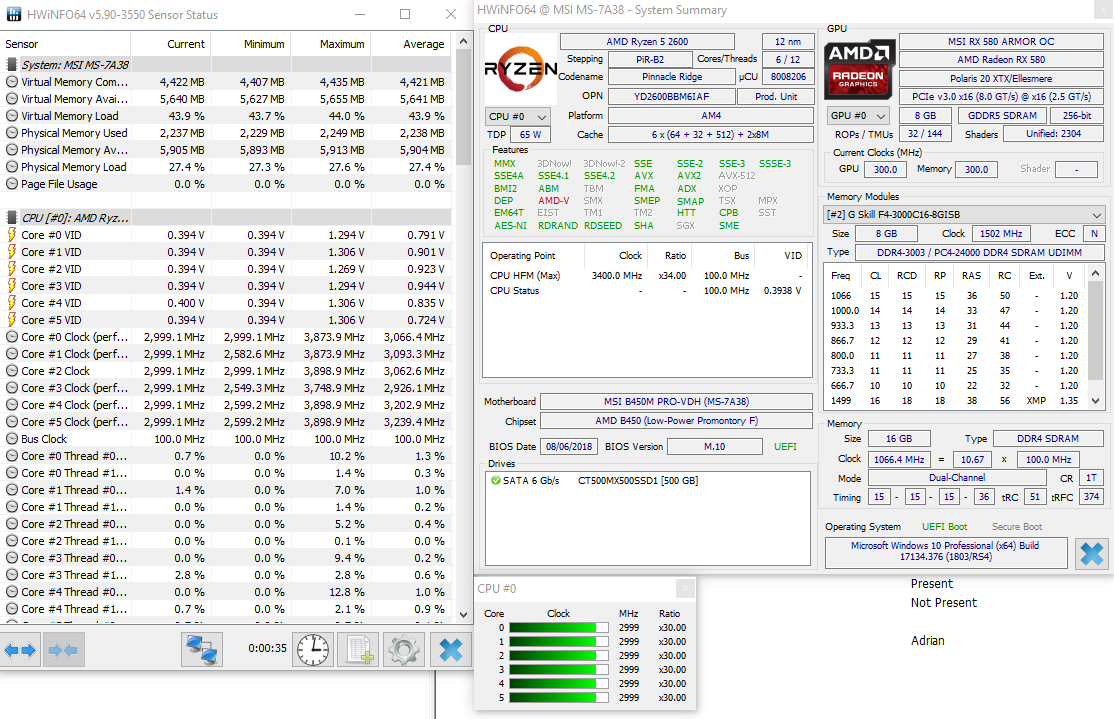Image resolution: width=1114 pixels, height=719 pixels.
Task: Click the blue X button in System Summary
Action: pyautogui.click(x=1092, y=553)
